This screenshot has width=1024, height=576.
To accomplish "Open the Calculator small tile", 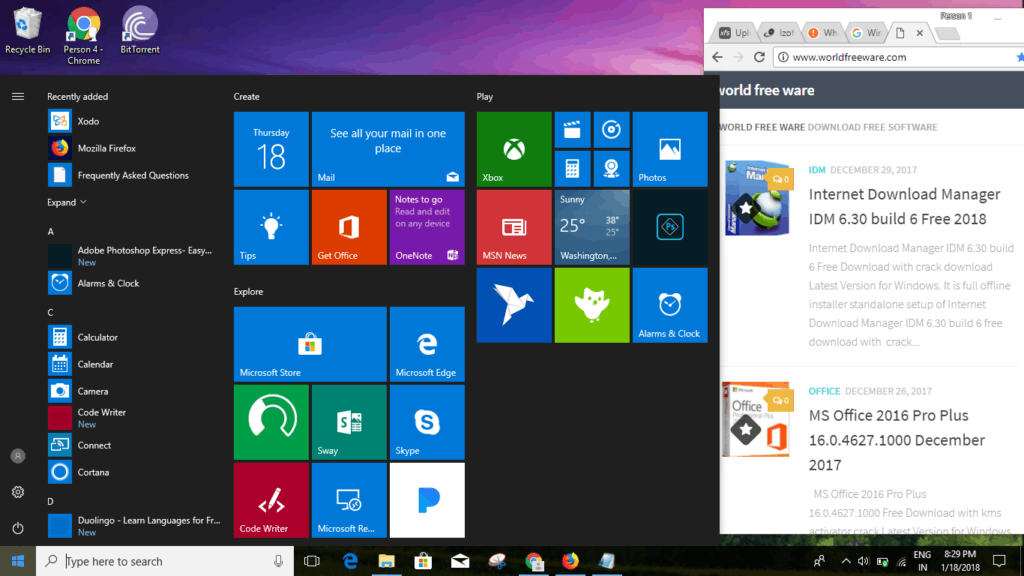I will [x=572, y=168].
